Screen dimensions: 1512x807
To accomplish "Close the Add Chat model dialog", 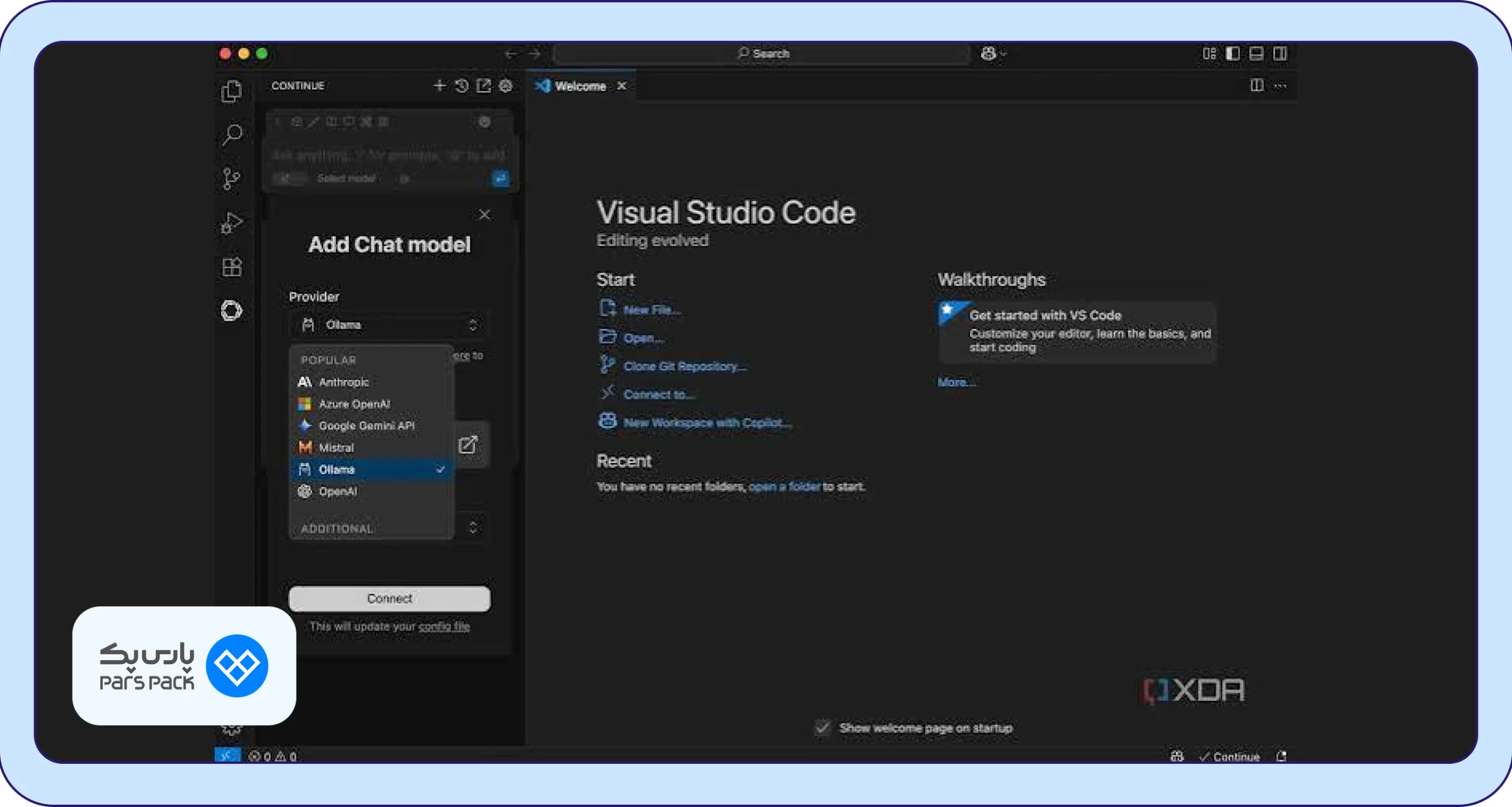I will [x=484, y=215].
